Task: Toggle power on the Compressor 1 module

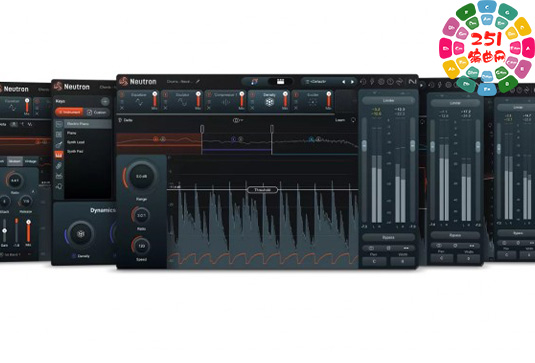Action: [209, 95]
